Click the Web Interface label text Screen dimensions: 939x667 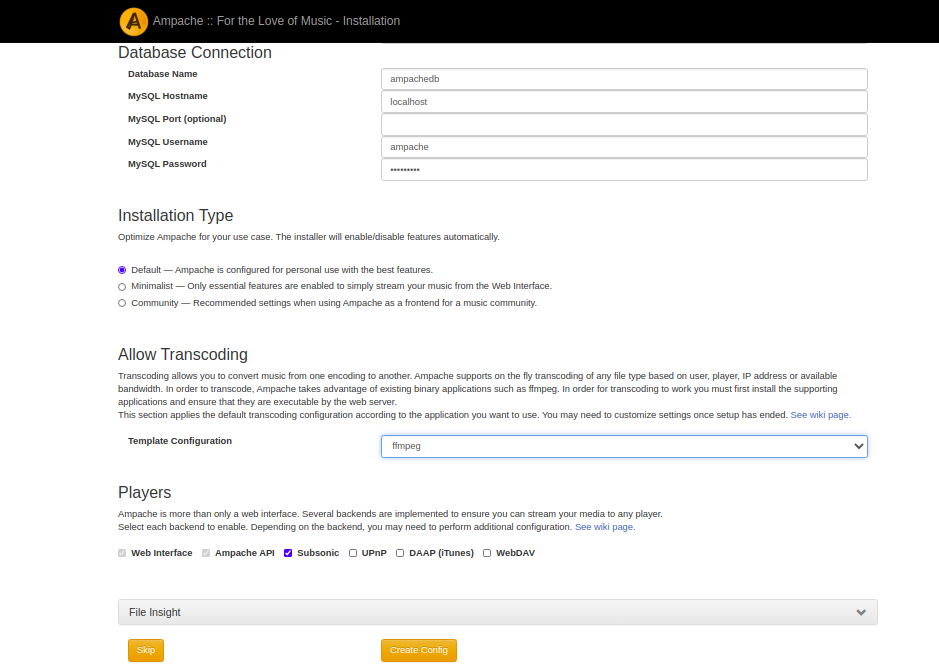(162, 553)
